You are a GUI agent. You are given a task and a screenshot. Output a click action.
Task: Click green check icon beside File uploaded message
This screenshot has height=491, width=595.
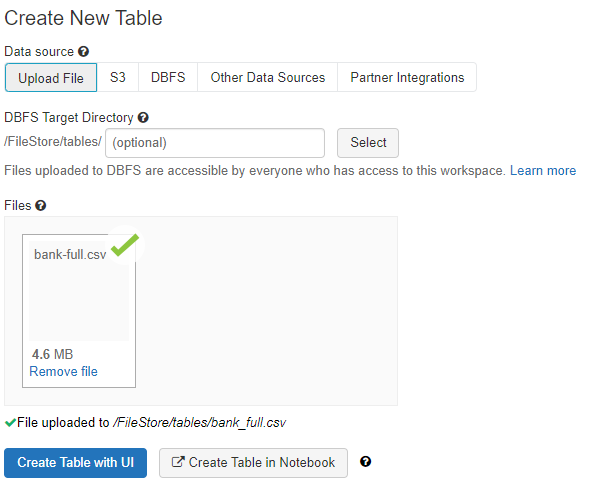click(10, 422)
